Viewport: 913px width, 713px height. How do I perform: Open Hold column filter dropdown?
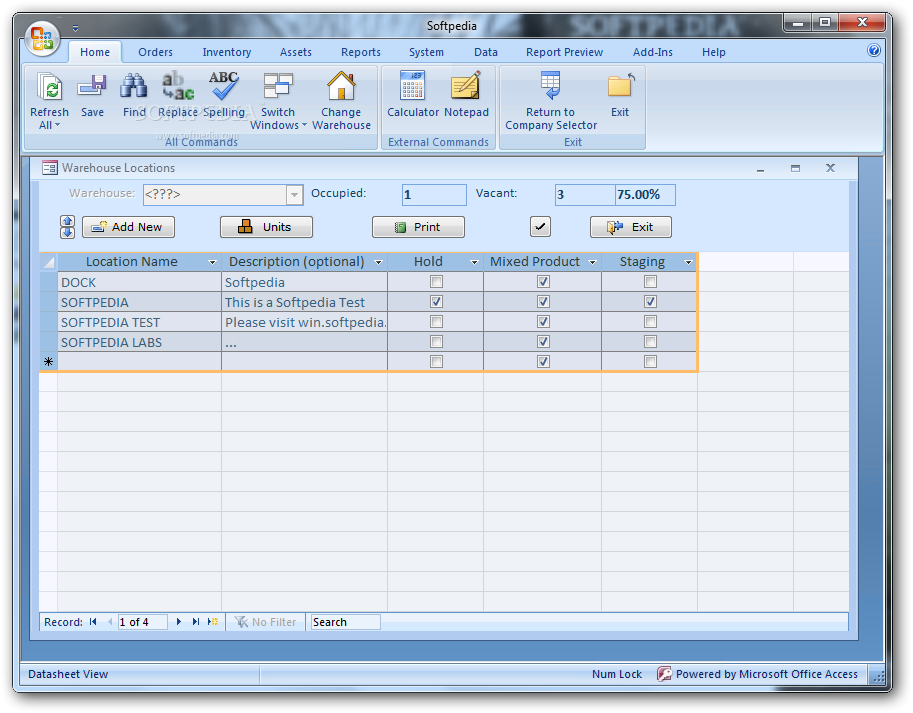click(474, 263)
